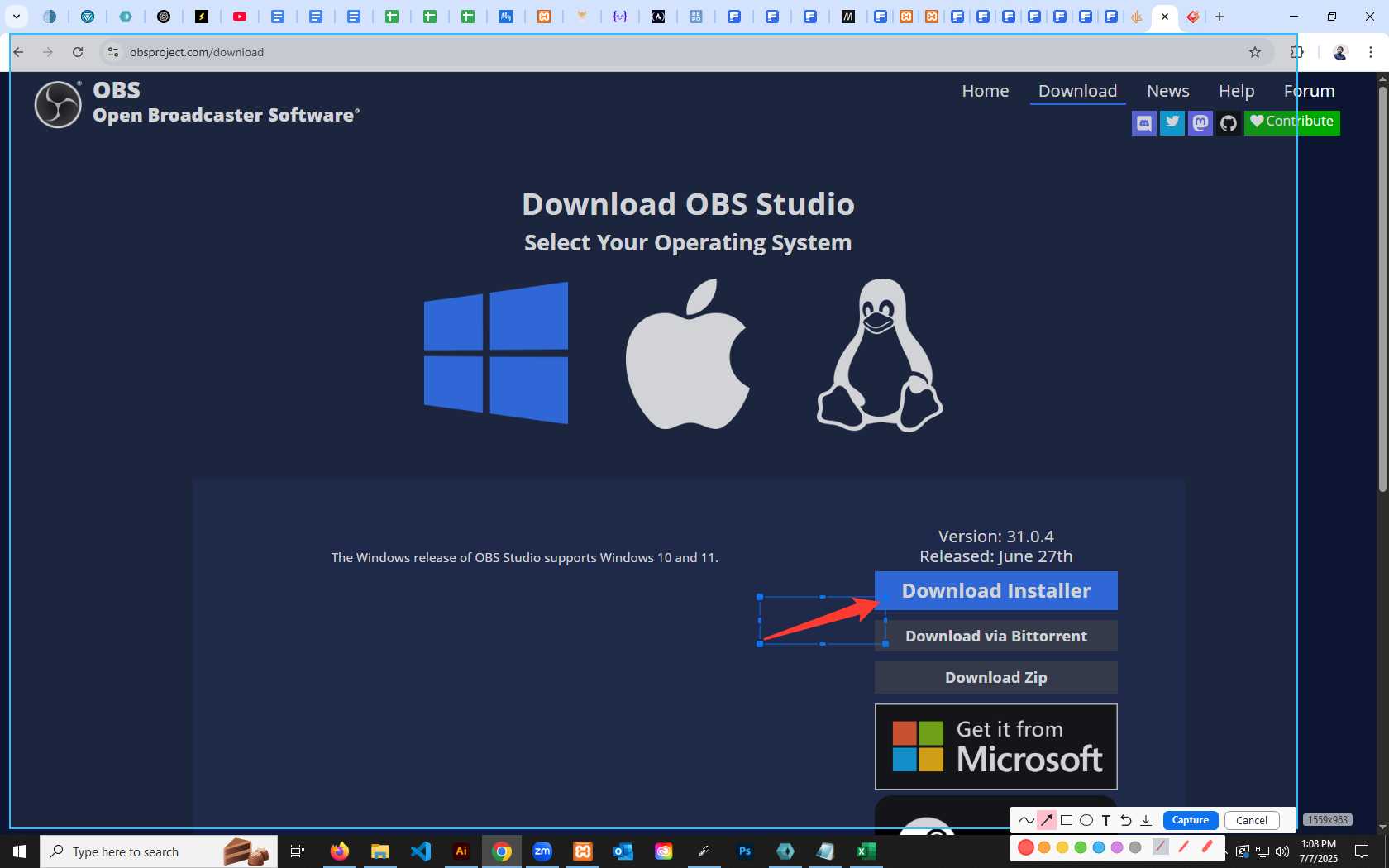
Task: Undo the last annotation
Action: pyautogui.click(x=1126, y=820)
